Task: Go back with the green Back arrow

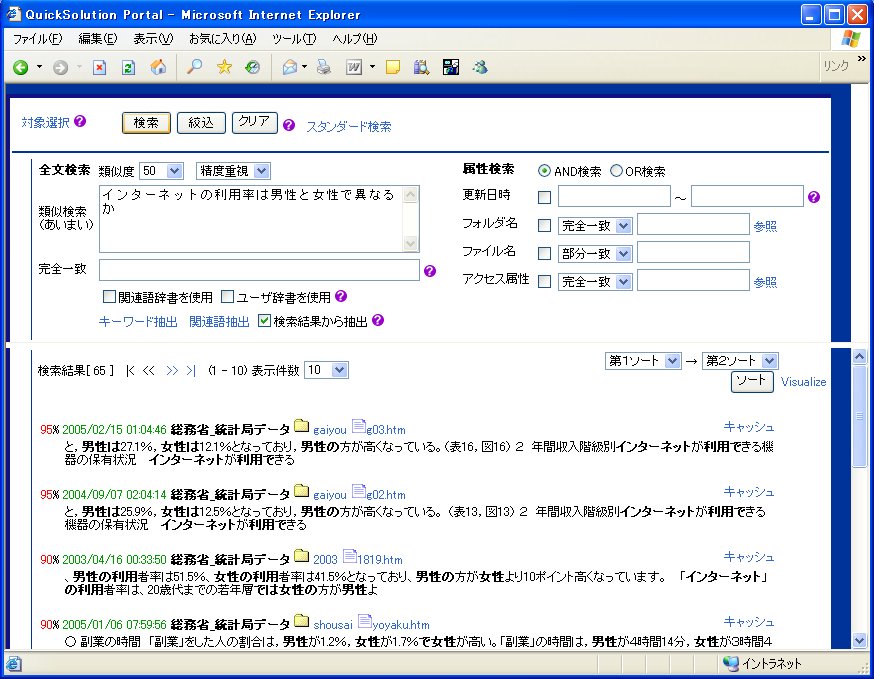Action: pos(21,67)
